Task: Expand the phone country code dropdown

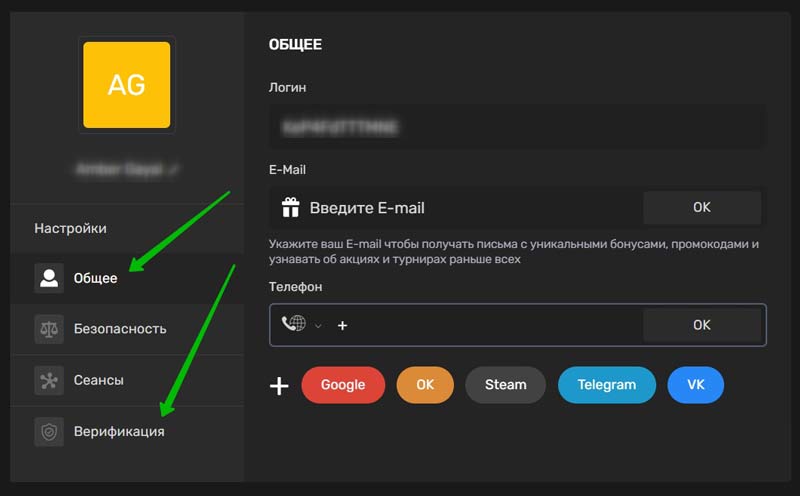Action: click(319, 325)
